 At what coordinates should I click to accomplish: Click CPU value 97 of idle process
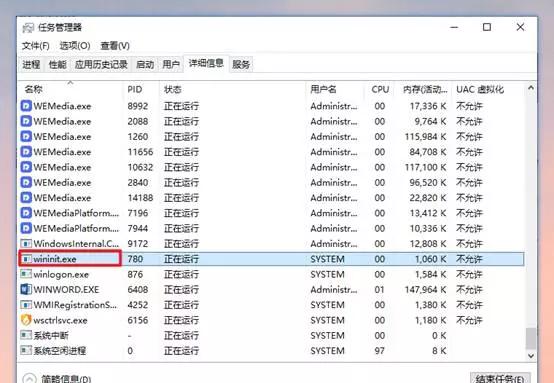(x=379, y=351)
